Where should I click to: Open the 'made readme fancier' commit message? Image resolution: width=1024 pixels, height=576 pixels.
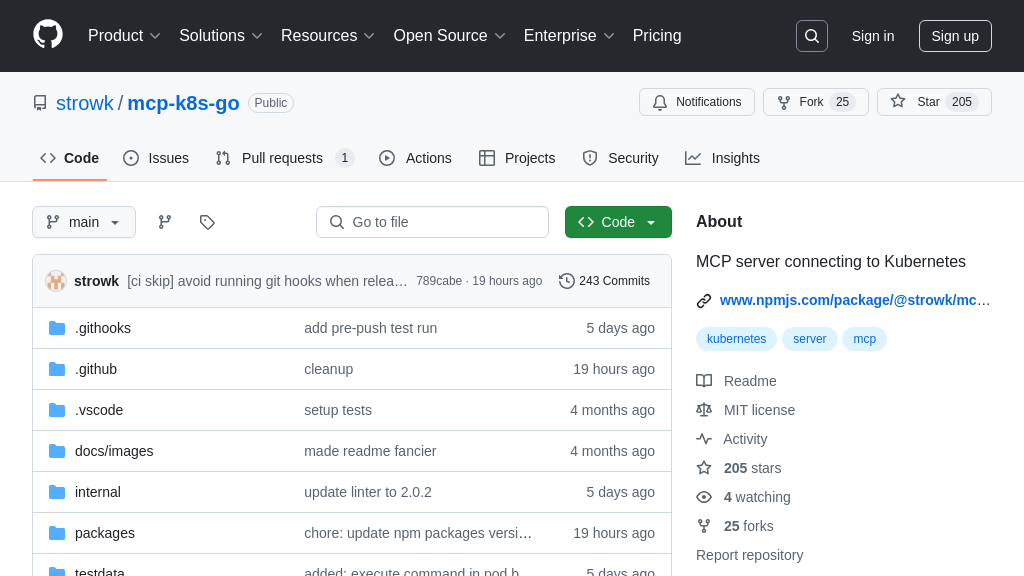(x=370, y=451)
